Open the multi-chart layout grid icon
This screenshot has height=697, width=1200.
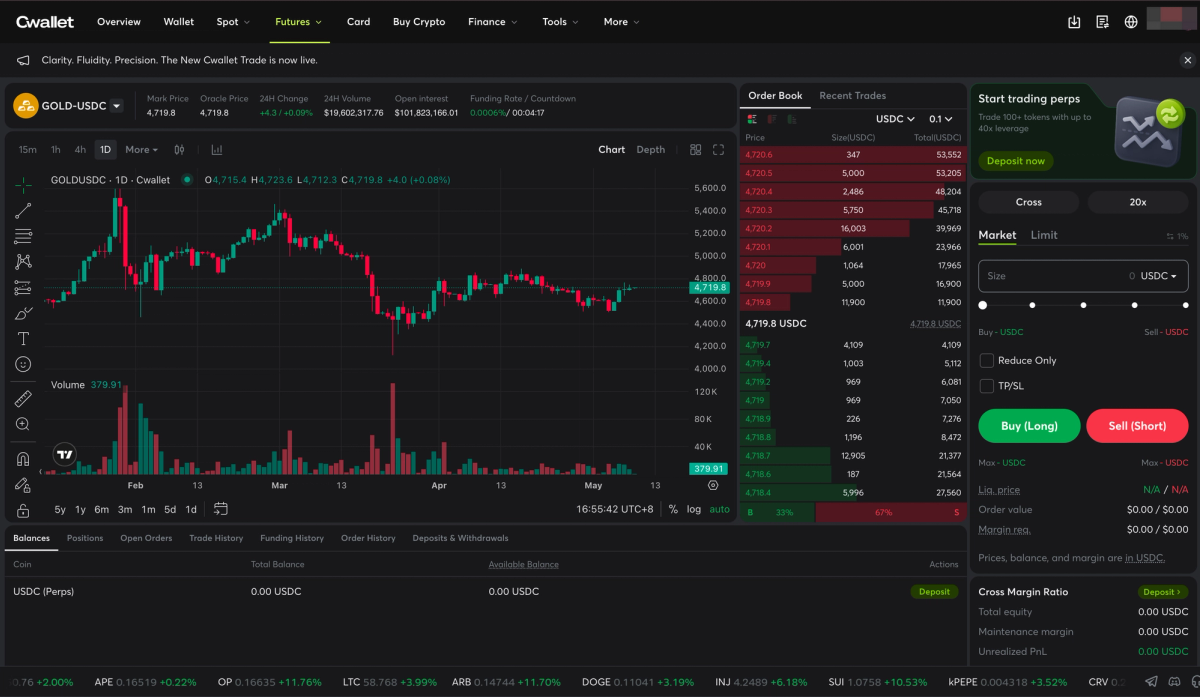coord(696,150)
